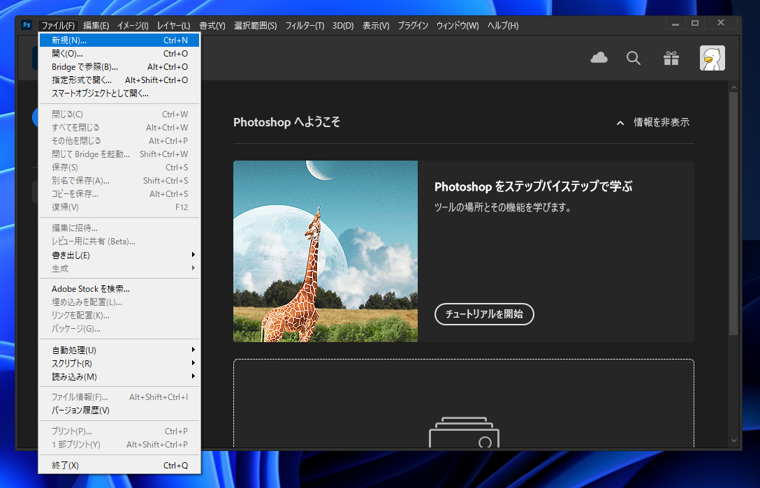This screenshot has width=760, height=488.
Task: Click チュートリアルを開始 button
Action: (484, 314)
